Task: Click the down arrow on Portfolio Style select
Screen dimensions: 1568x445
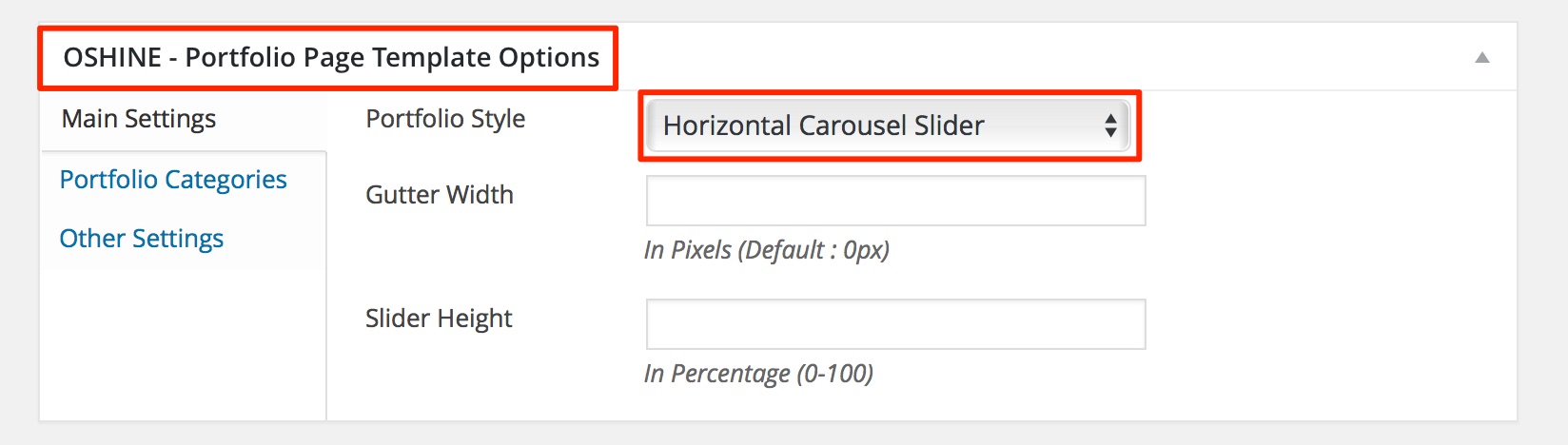Action: 1109,133
